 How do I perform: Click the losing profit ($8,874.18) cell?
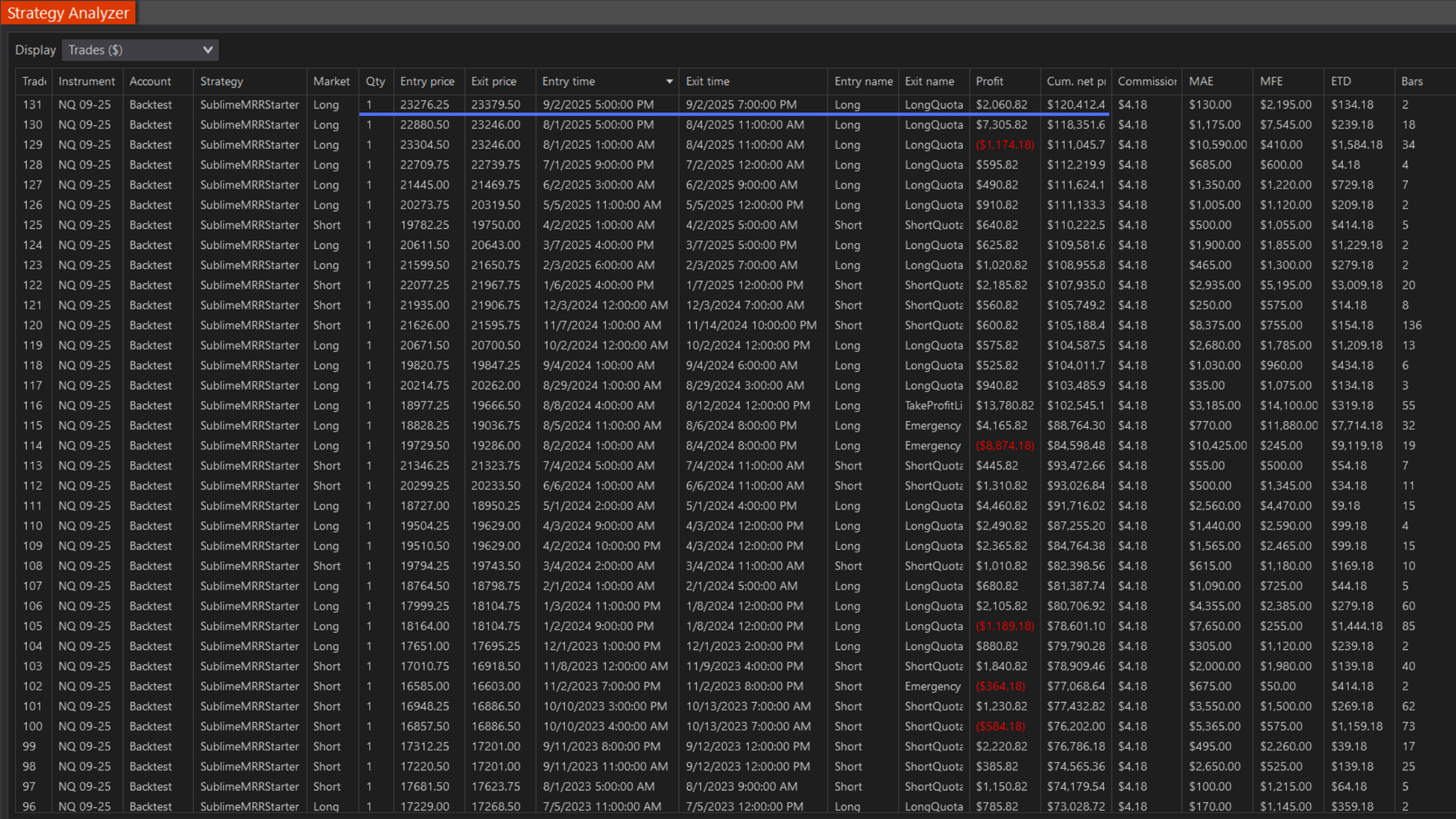(1005, 446)
